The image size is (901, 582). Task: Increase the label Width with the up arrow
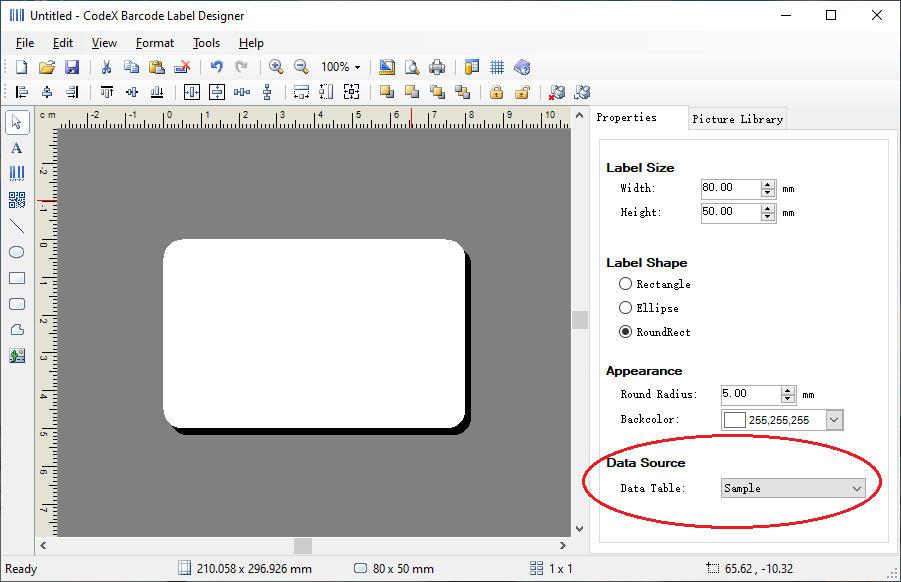click(768, 184)
